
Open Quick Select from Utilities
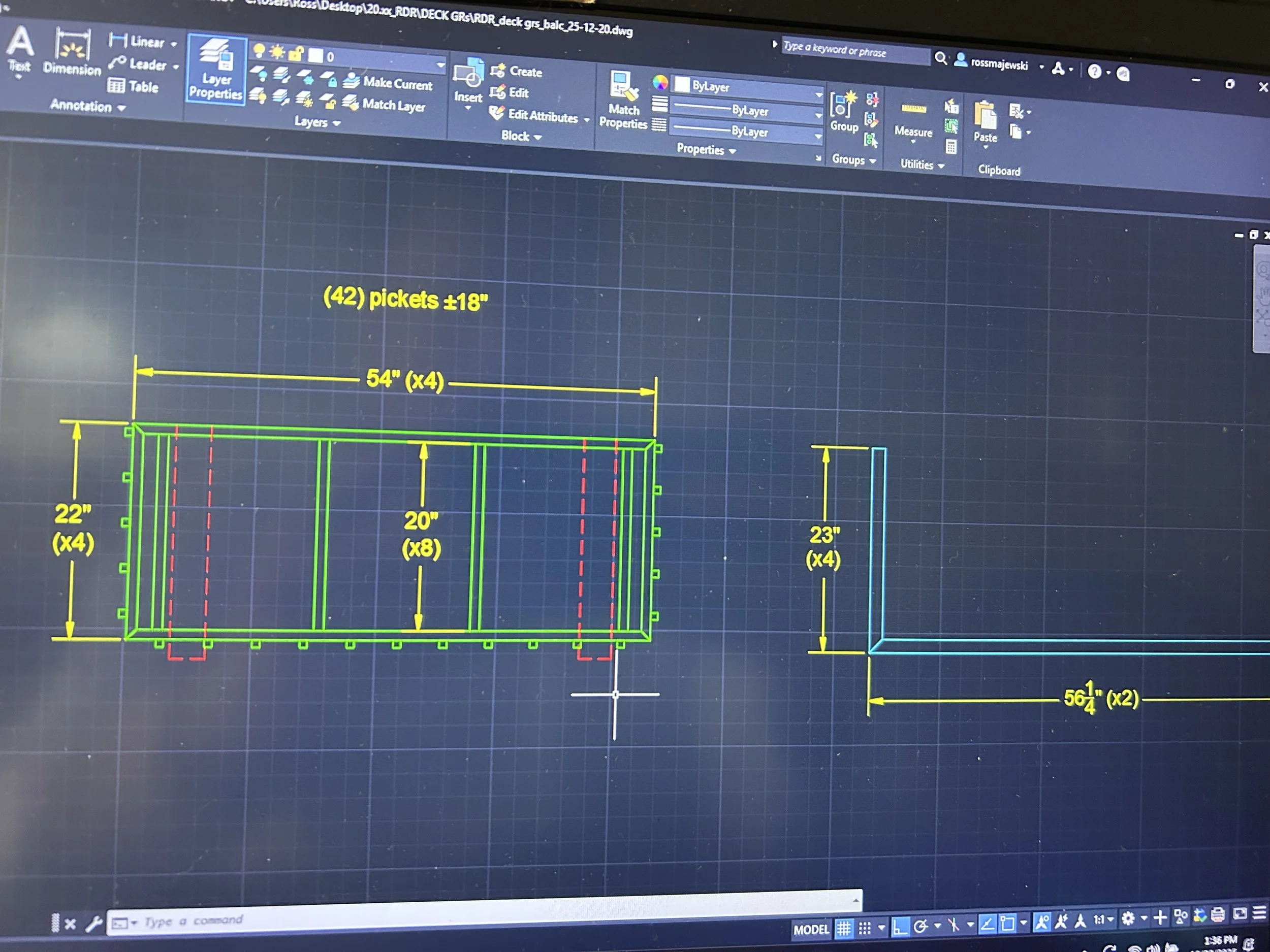(x=951, y=106)
